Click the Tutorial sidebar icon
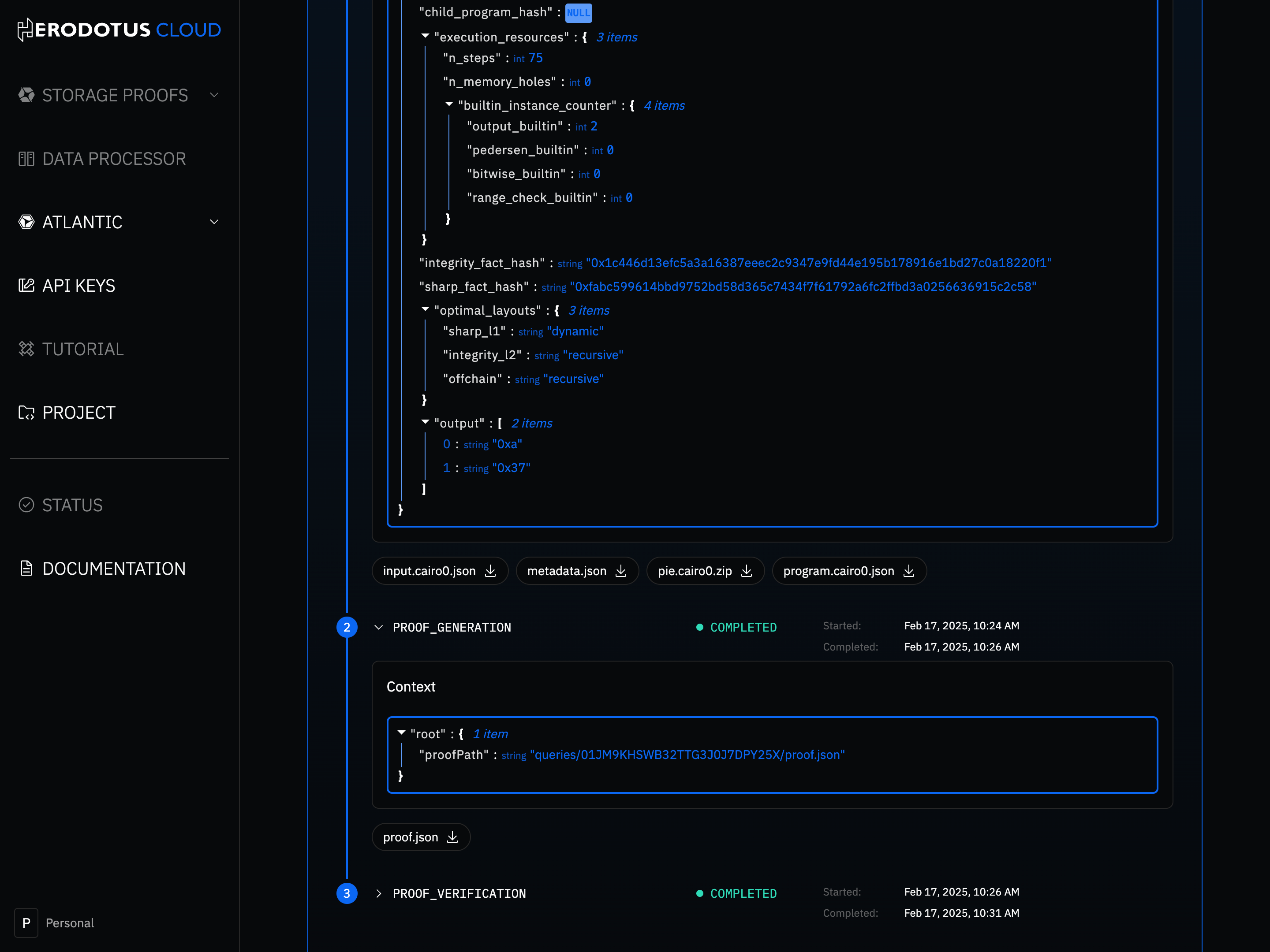Viewport: 1270px width, 952px height. tap(26, 349)
